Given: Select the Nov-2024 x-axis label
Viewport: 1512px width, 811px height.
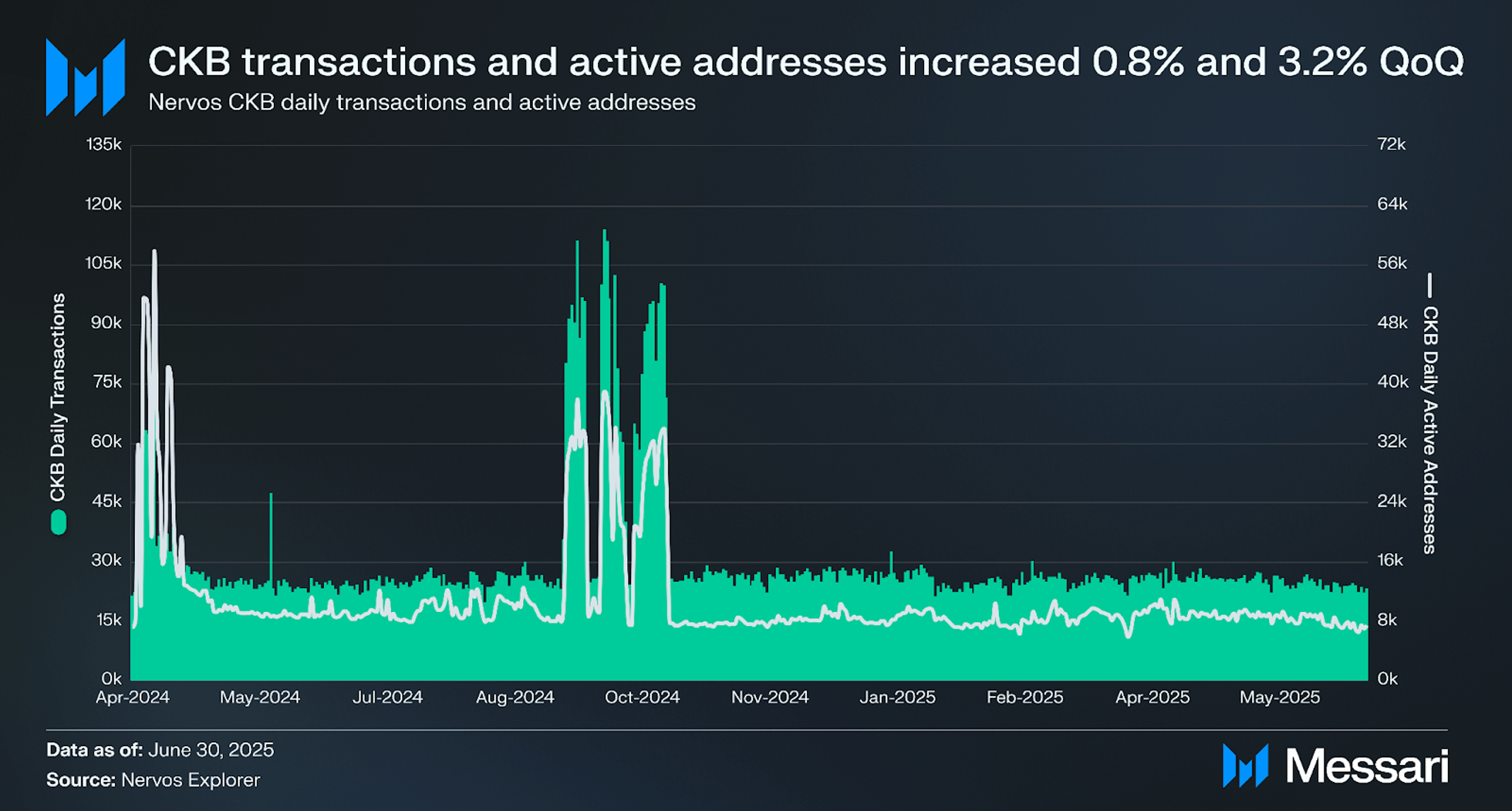Looking at the screenshot, I should (769, 697).
